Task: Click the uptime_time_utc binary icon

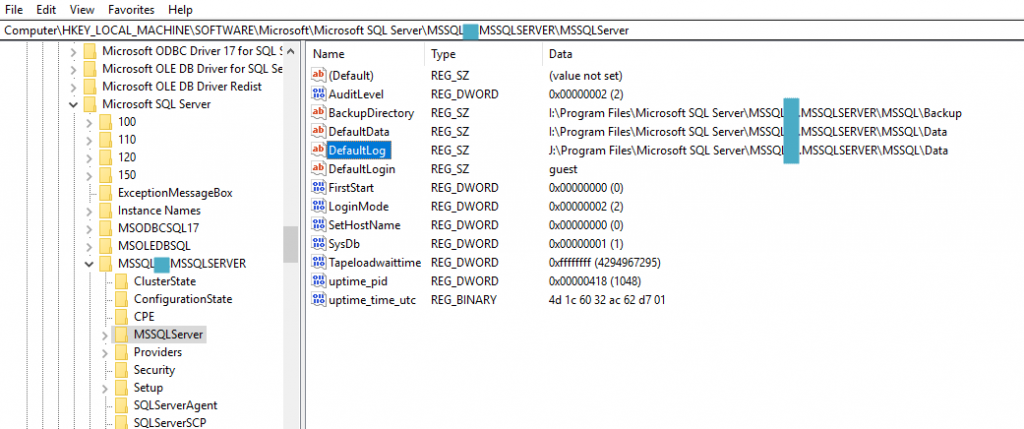Action: click(x=318, y=300)
